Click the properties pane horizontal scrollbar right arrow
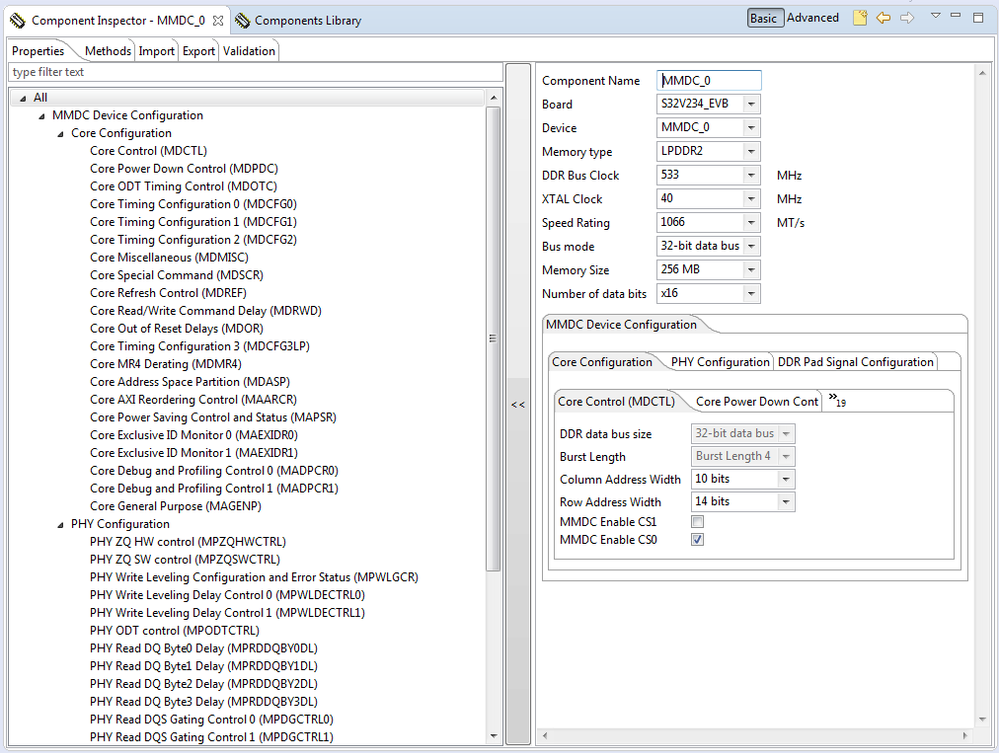 point(965,735)
